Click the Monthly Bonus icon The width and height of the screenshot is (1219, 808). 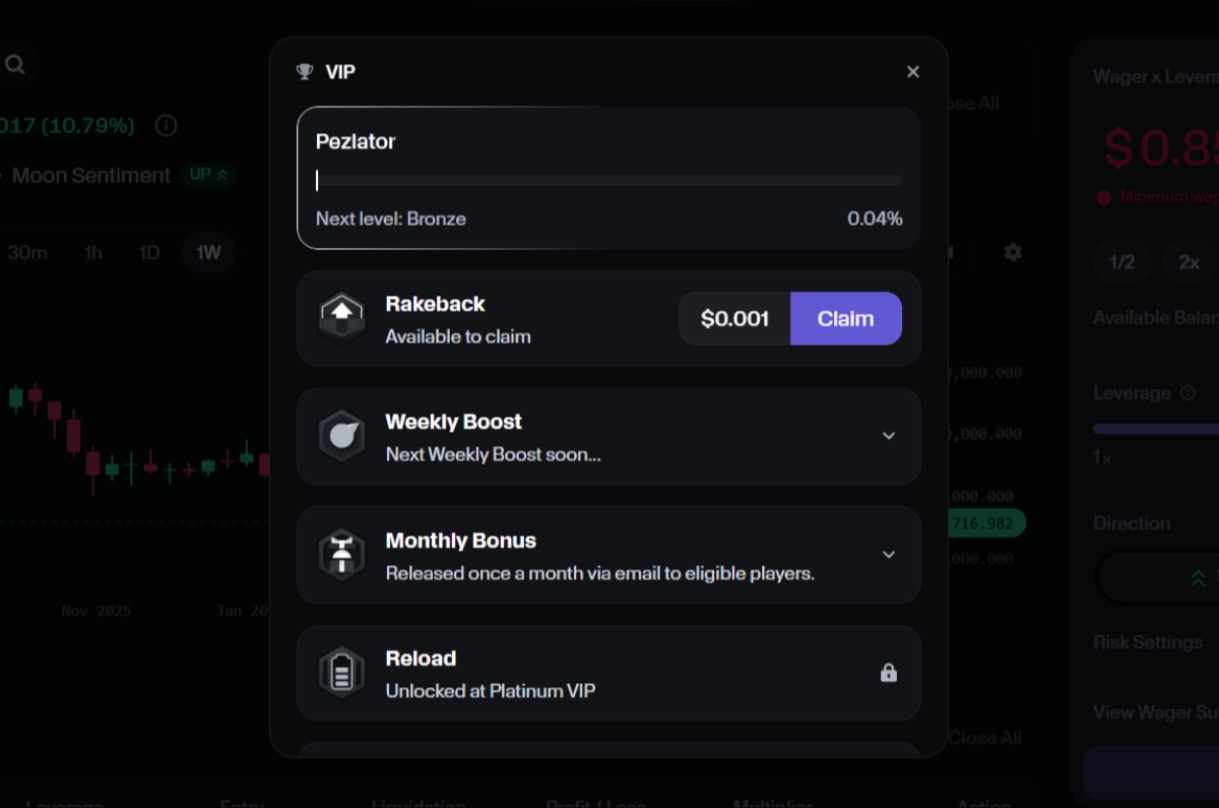pos(341,555)
